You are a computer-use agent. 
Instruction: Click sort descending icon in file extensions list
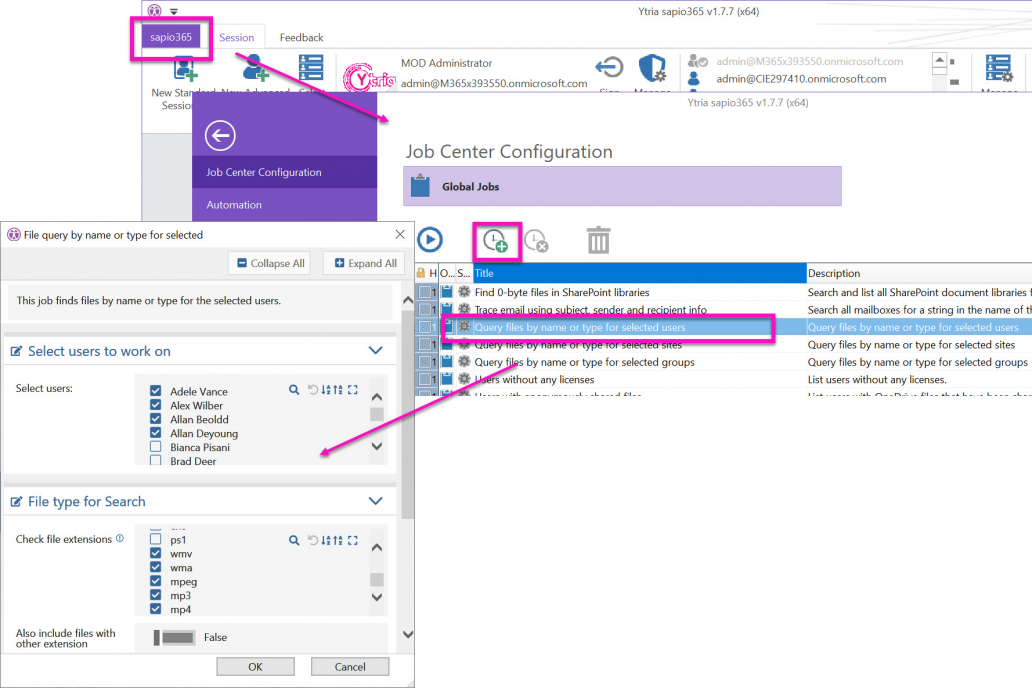point(338,541)
